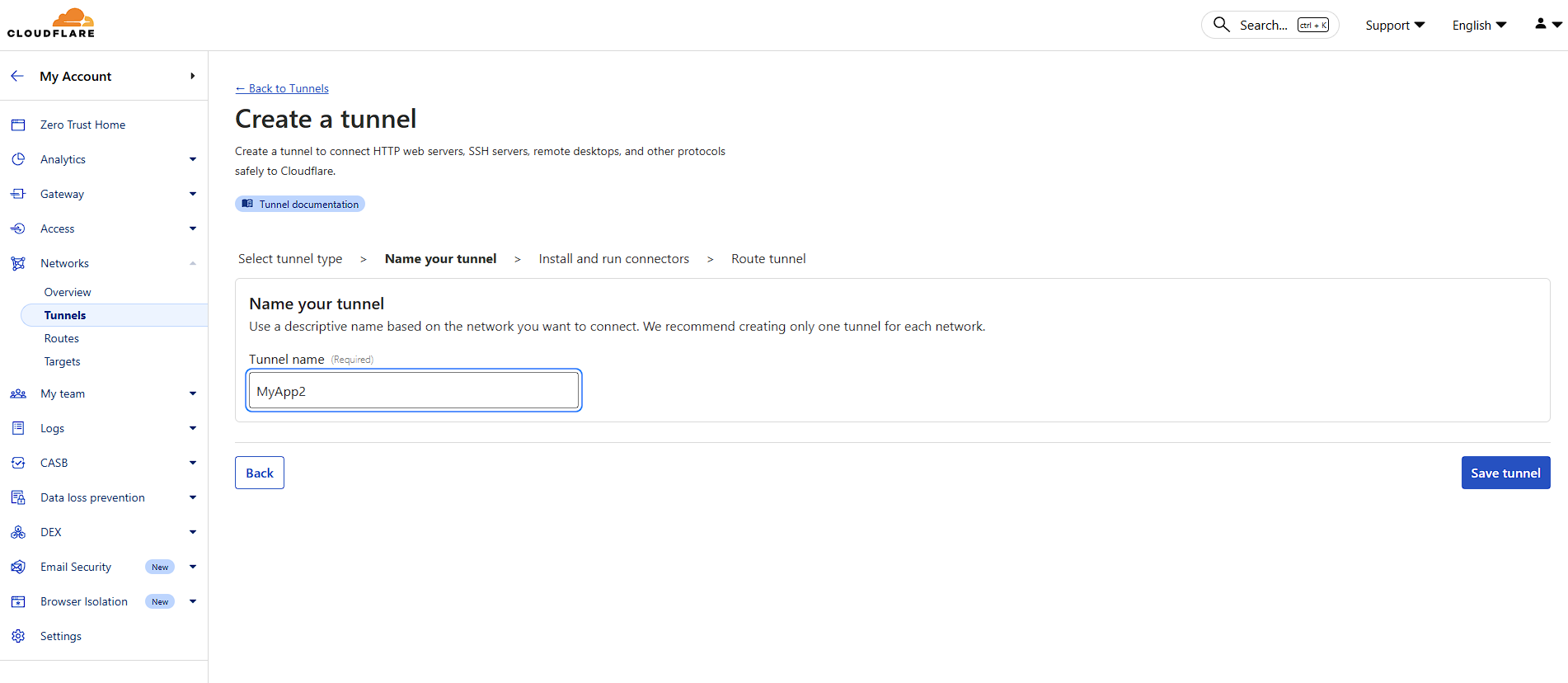Click the search magnifier icon
1568x683 pixels.
pos(1221,25)
